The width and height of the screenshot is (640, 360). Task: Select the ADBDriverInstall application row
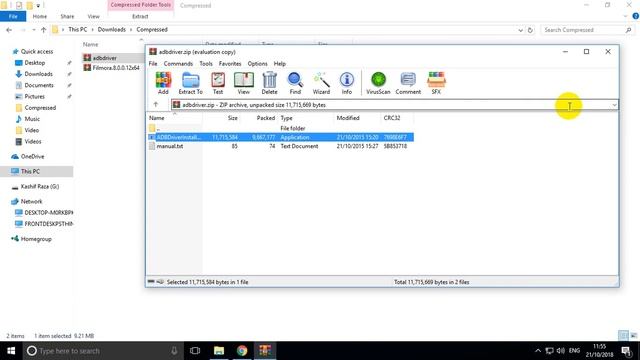coord(280,137)
